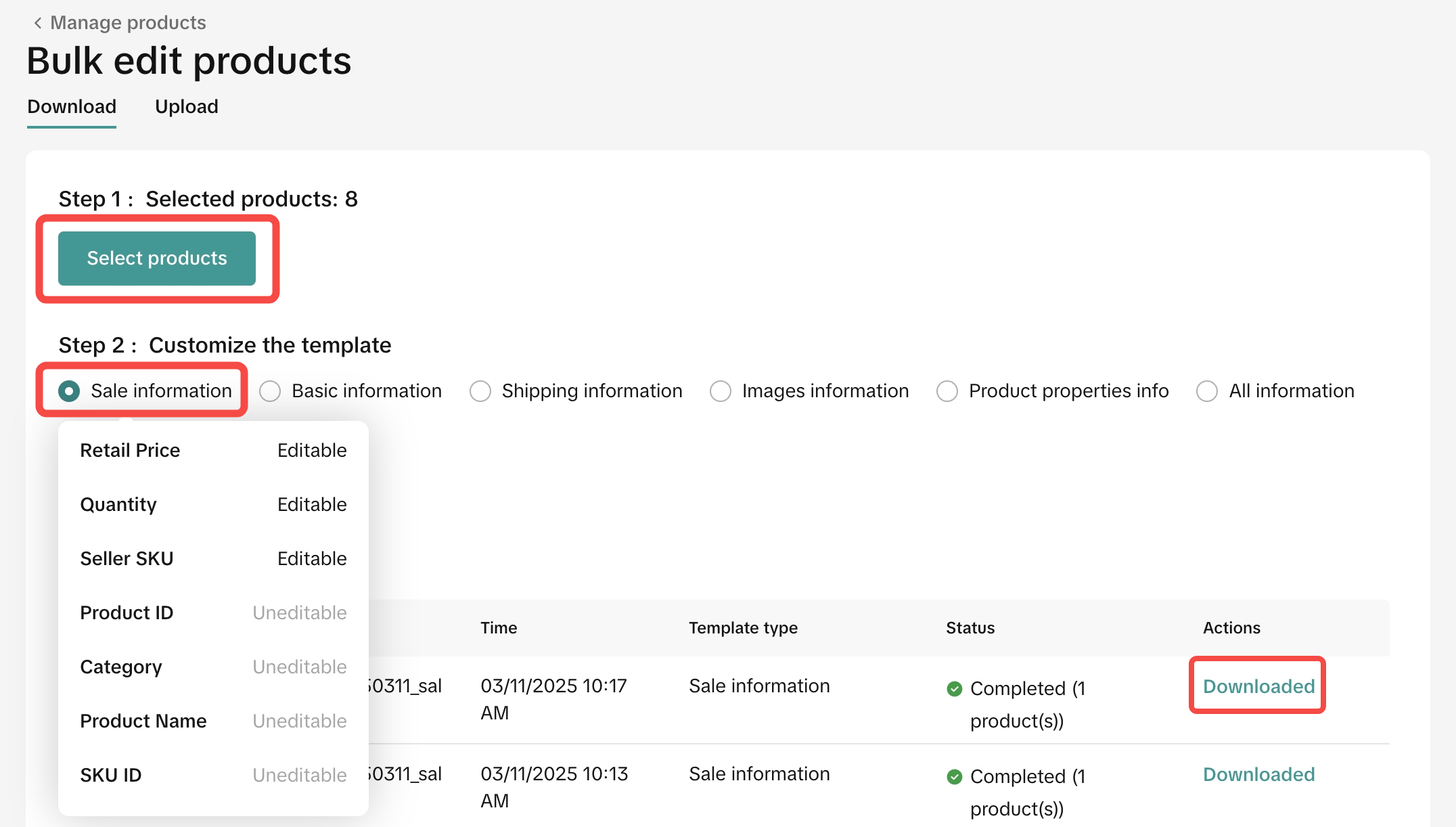The height and width of the screenshot is (827, 1456).
Task: Choose the Shipping information option
Action: click(480, 391)
